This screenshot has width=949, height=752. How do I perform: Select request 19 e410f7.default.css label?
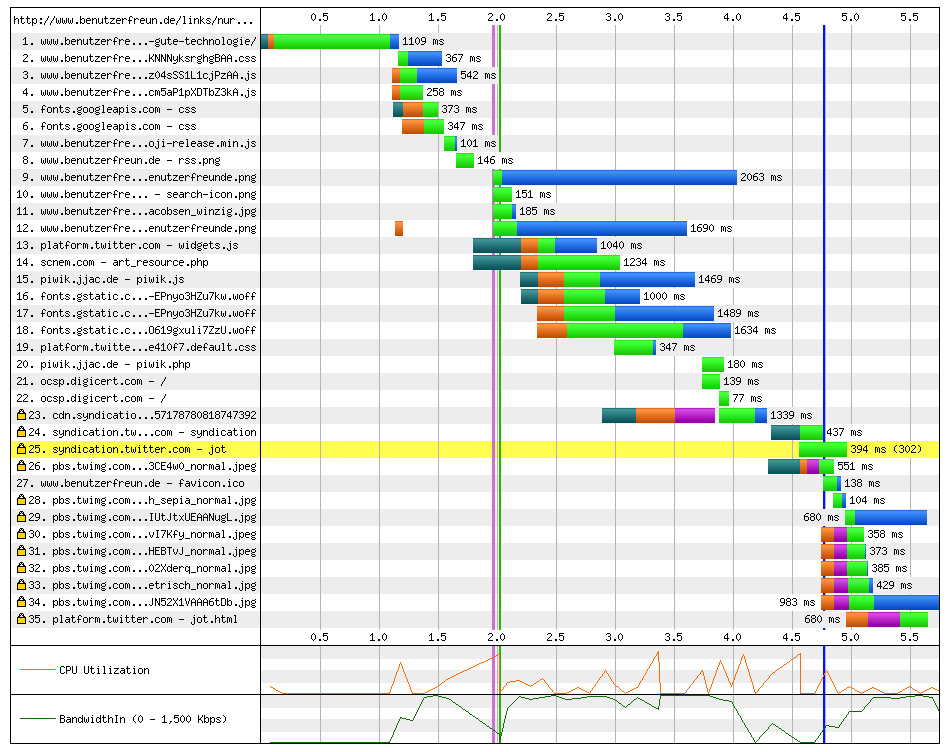click(x=136, y=347)
